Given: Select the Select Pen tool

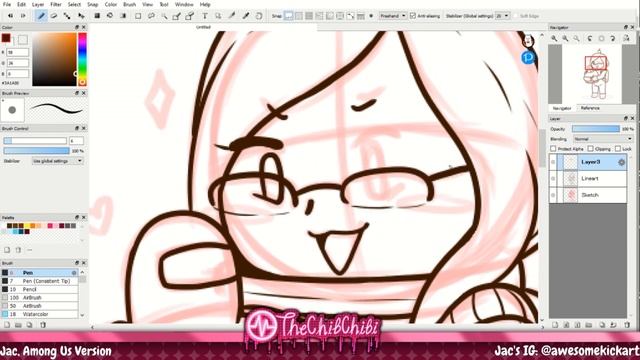Looking at the screenshot, I should tap(176, 16).
